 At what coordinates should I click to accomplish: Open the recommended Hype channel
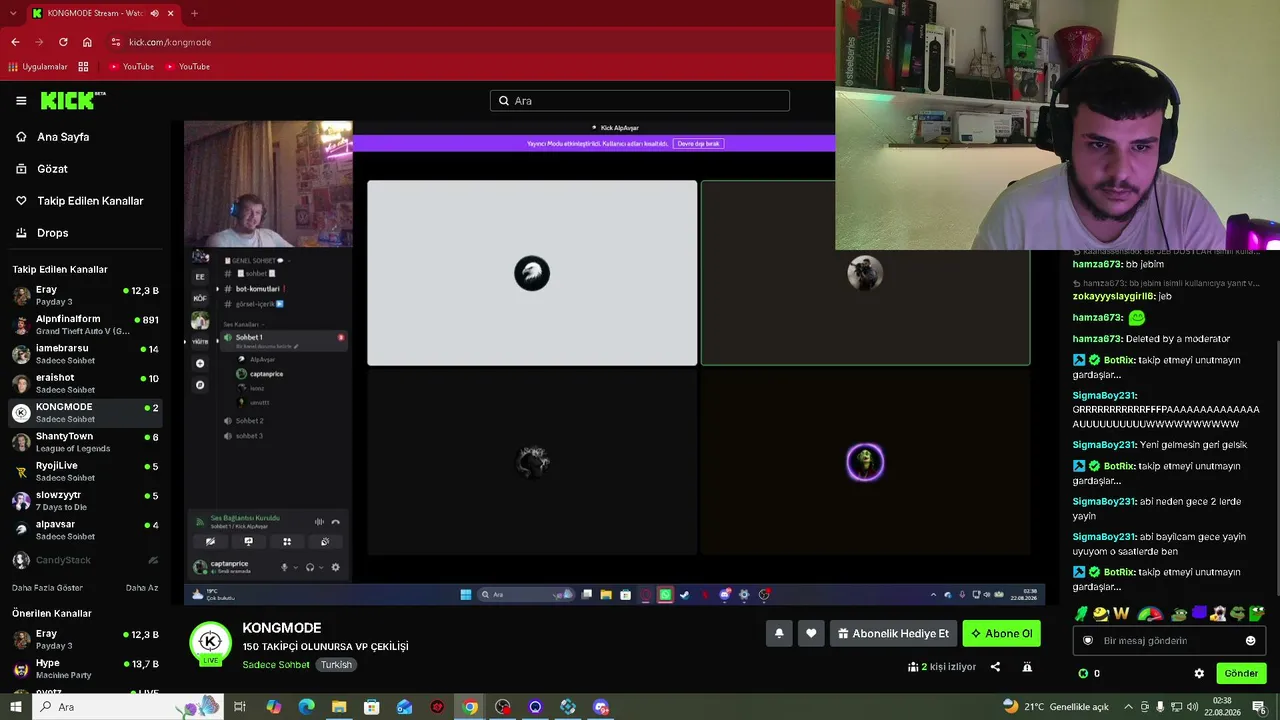pos(85,669)
